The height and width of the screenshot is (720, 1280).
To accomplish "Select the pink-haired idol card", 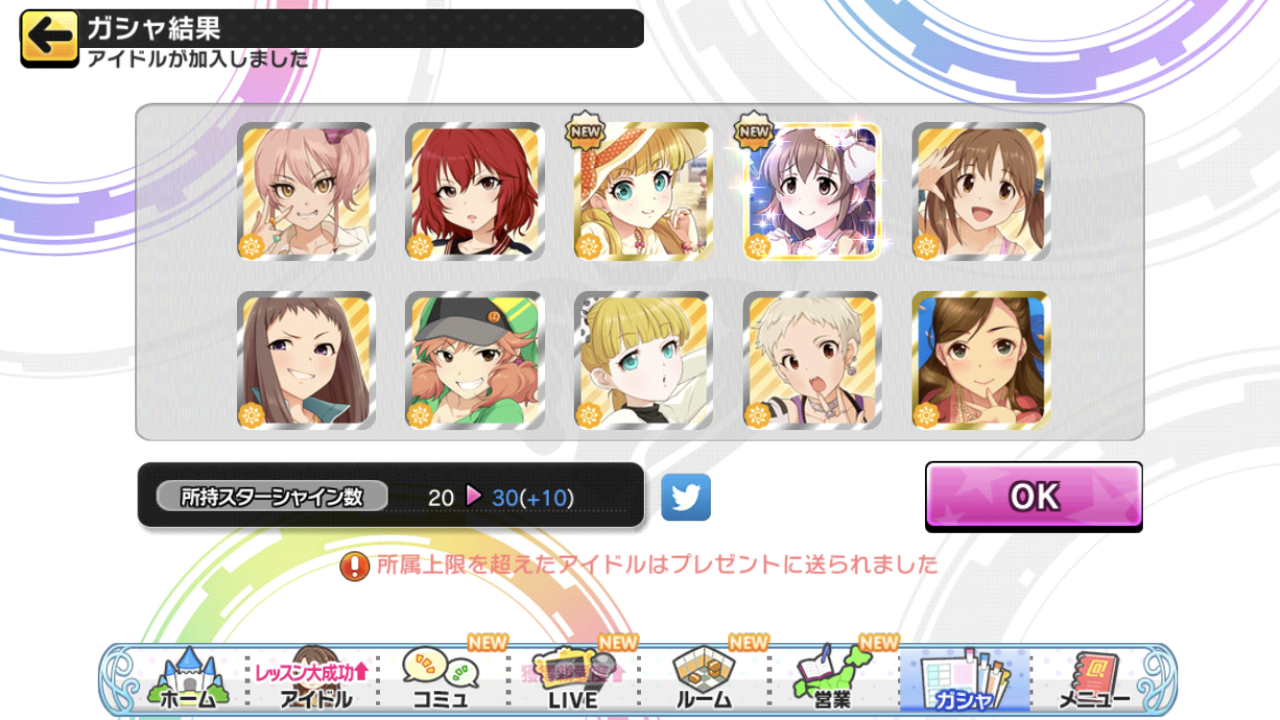I will click(x=306, y=192).
